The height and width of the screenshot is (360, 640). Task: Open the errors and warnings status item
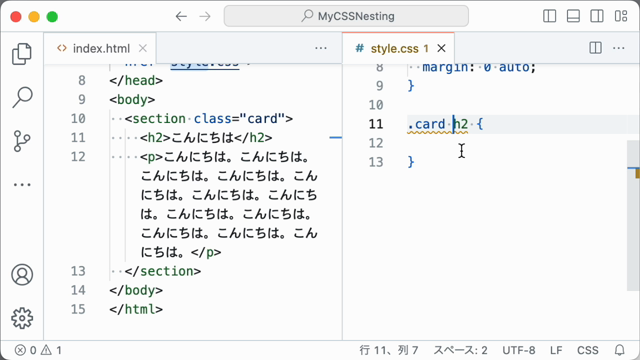38,350
